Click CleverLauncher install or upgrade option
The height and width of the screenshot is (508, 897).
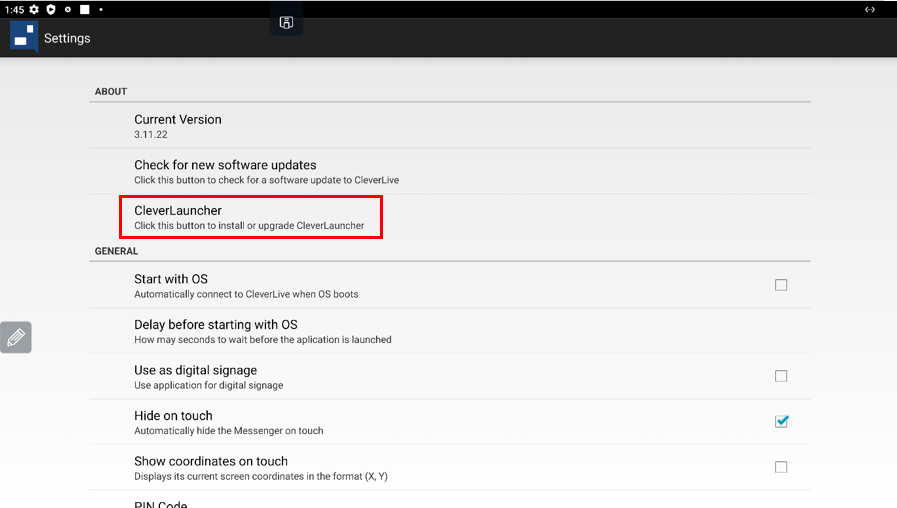[x=450, y=217]
